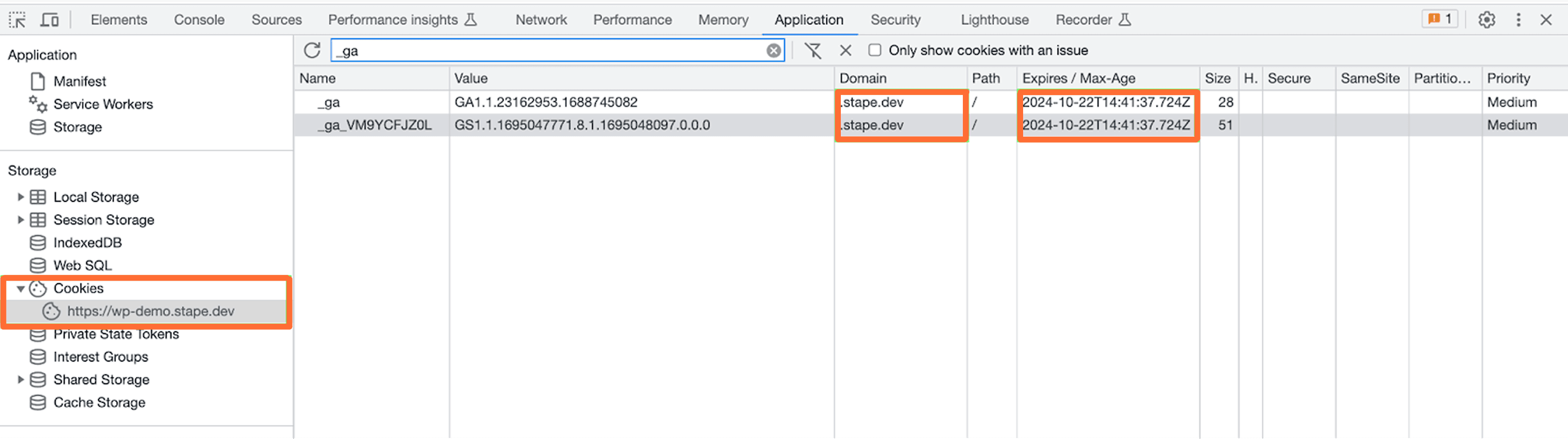Click the clear all cookies filter icon

point(812,50)
